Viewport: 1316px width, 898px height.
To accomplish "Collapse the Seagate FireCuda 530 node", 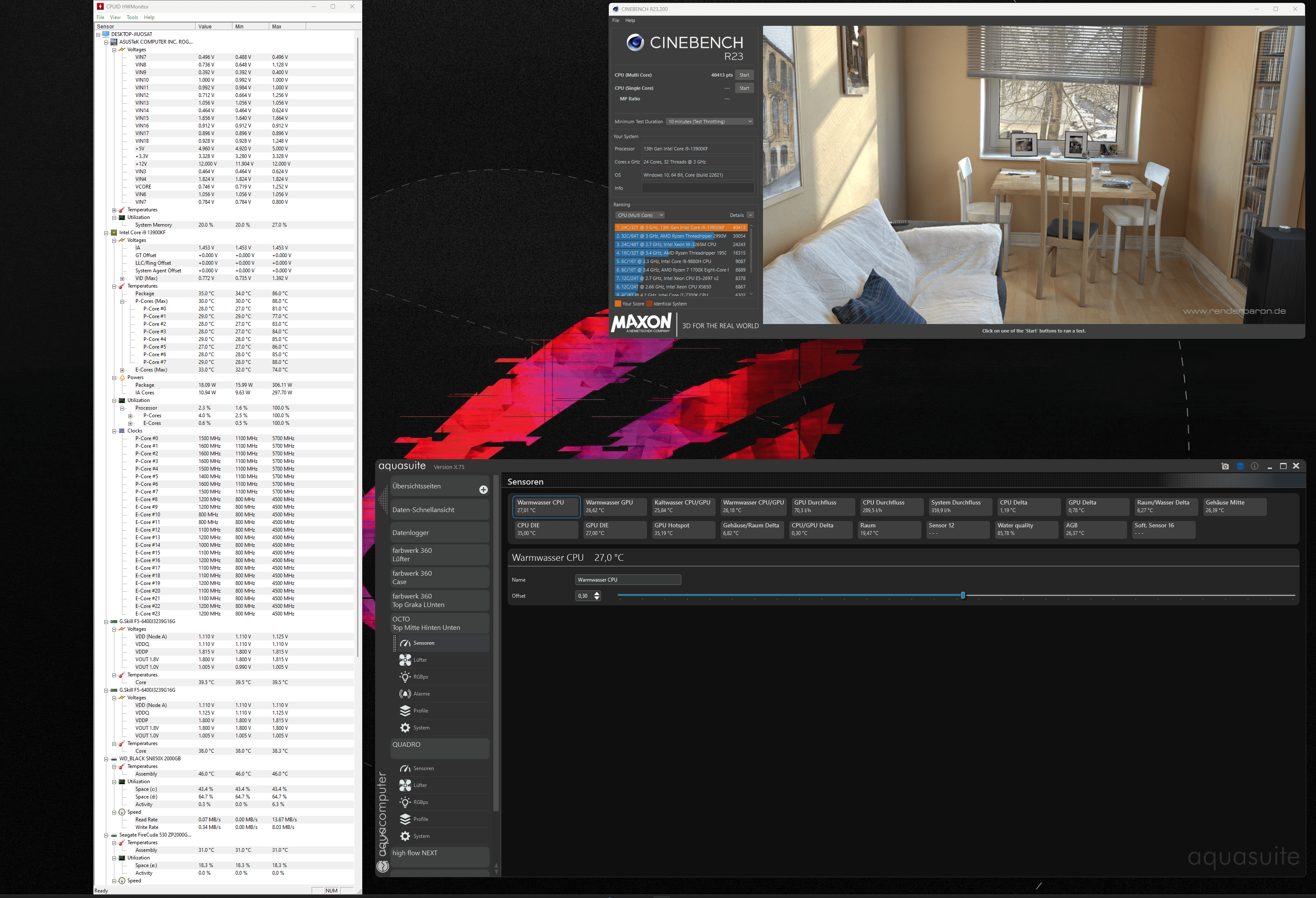I will pyautogui.click(x=106, y=836).
